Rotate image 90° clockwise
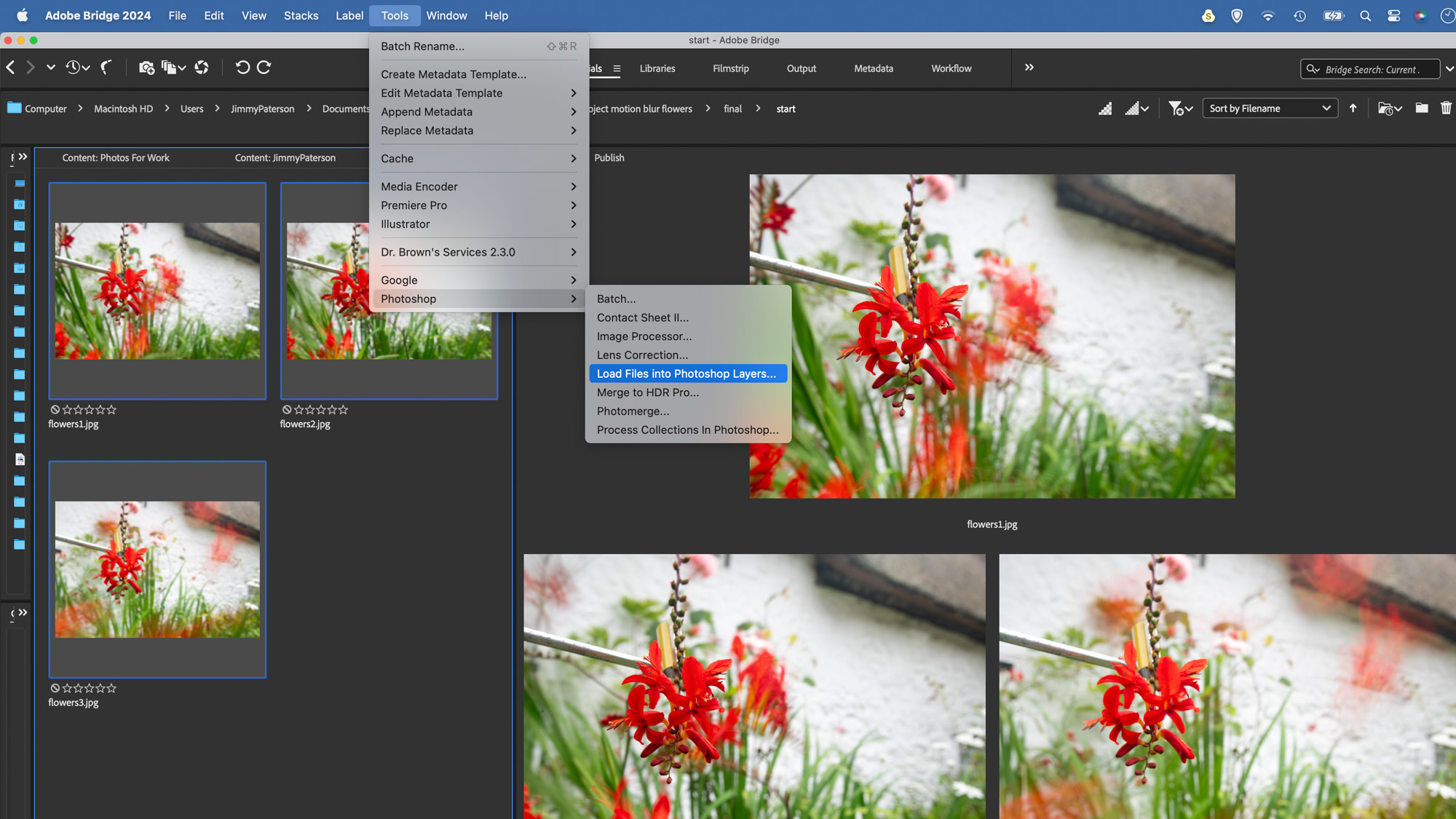 coord(264,68)
